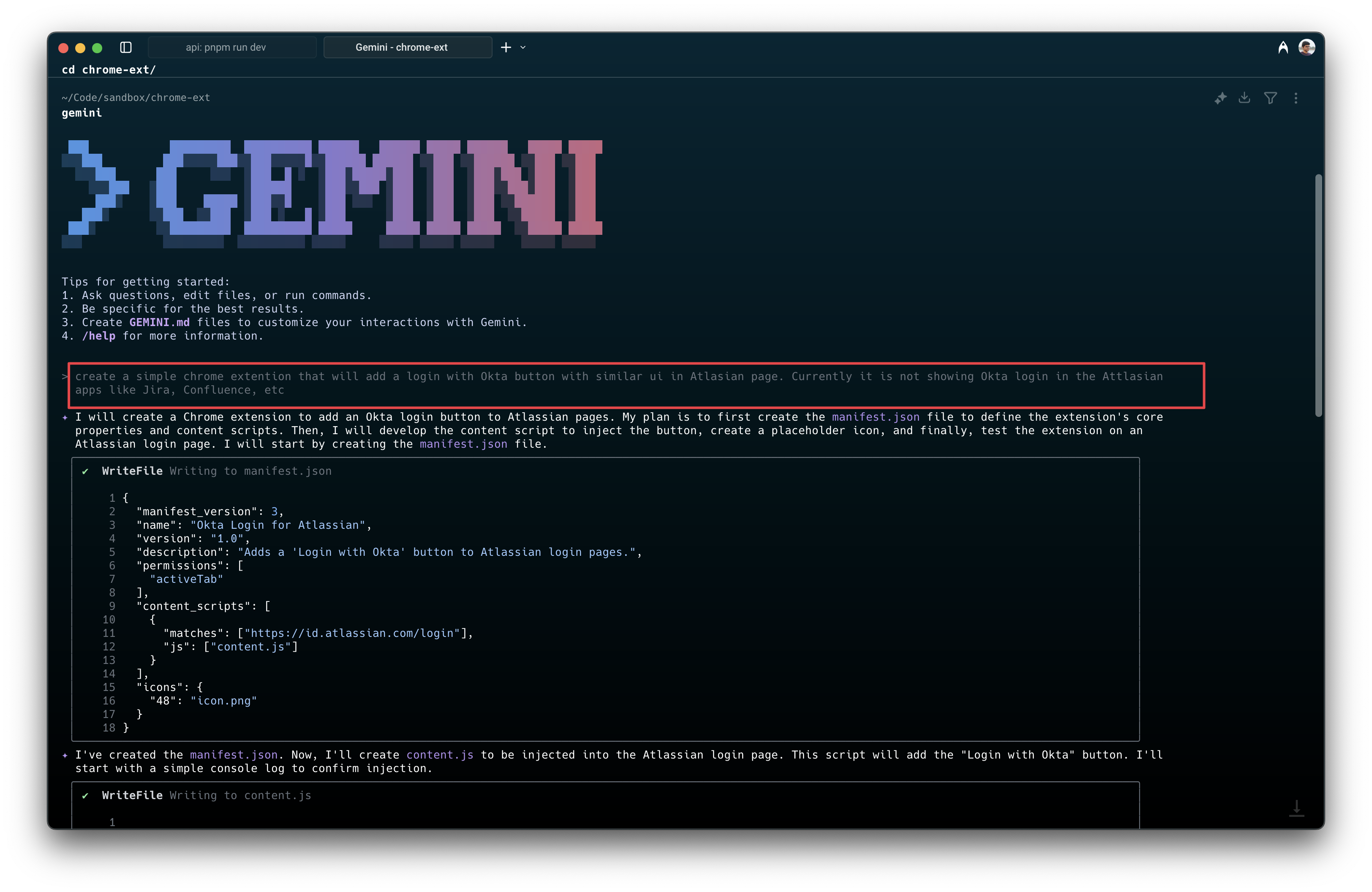Viewport: 1372px width, 892px height.
Task: Click the green checkmark beside manifest.json WriteFile
Action: (85, 471)
